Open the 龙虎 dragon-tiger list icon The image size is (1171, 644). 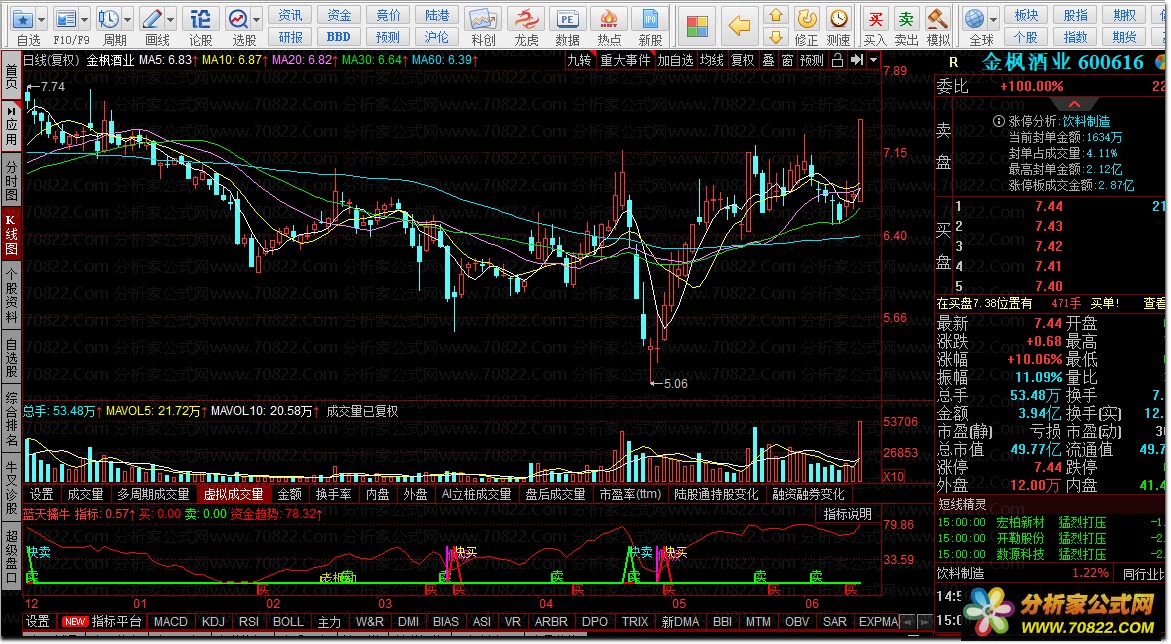(x=527, y=19)
